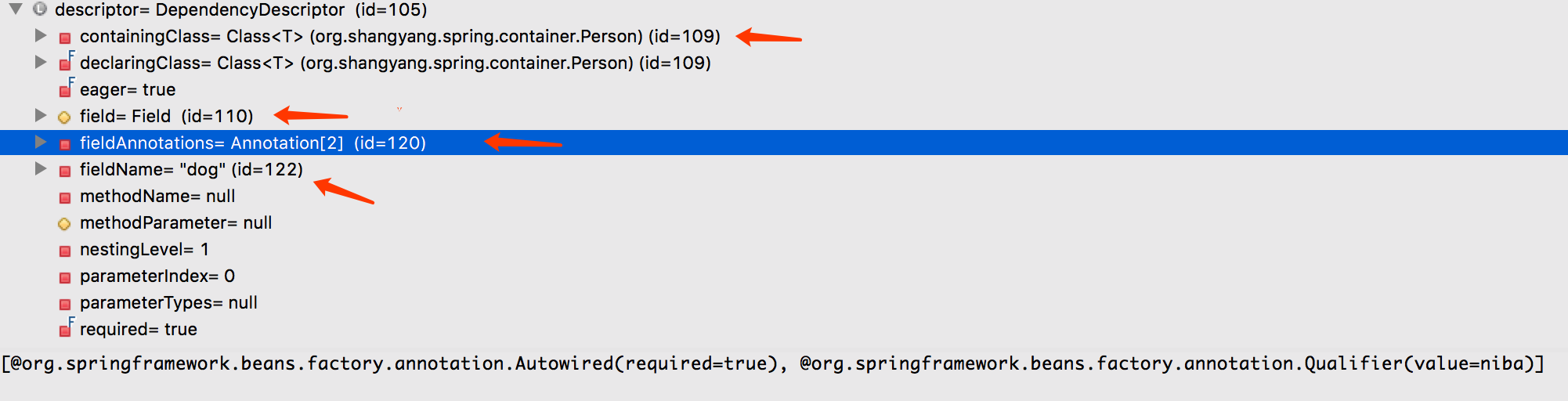Select the parameterIndex= 0 variable row
The height and width of the screenshot is (401, 1568).
click(157, 276)
